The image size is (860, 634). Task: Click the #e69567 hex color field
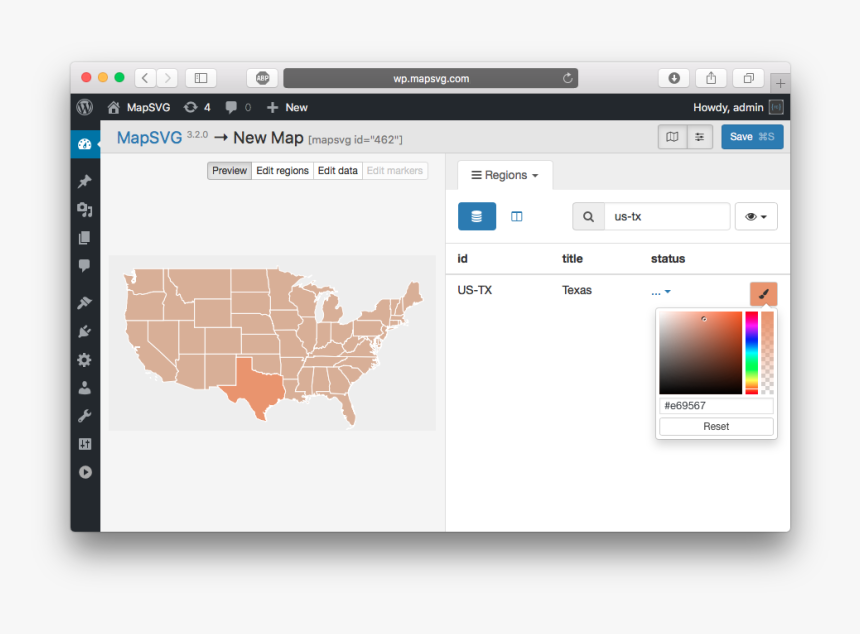716,405
